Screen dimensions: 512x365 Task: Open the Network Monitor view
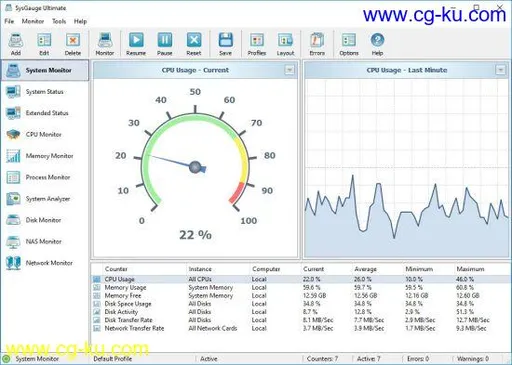tap(45, 263)
